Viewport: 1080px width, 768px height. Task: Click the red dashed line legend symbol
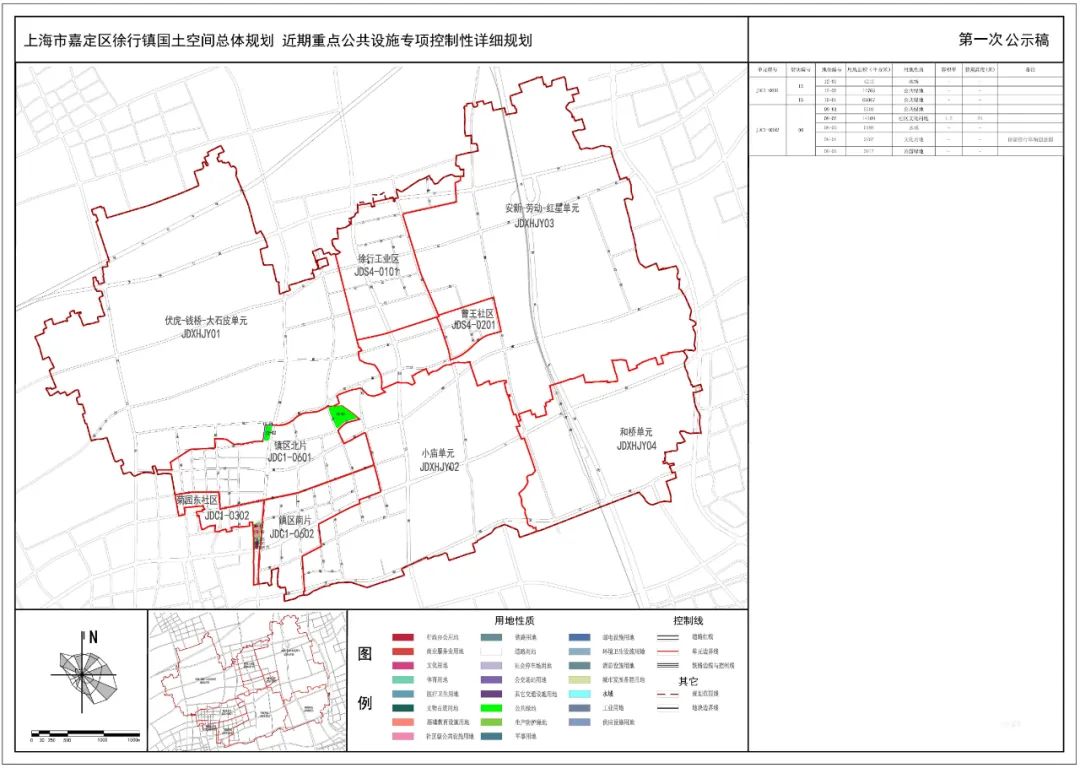pos(667,694)
